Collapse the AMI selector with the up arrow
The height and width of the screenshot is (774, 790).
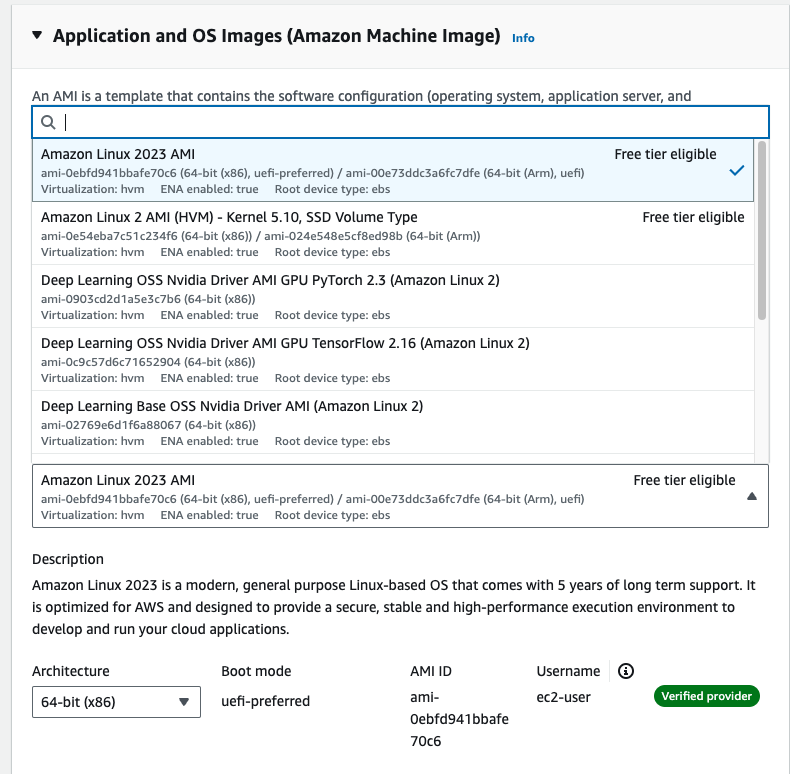point(752,496)
